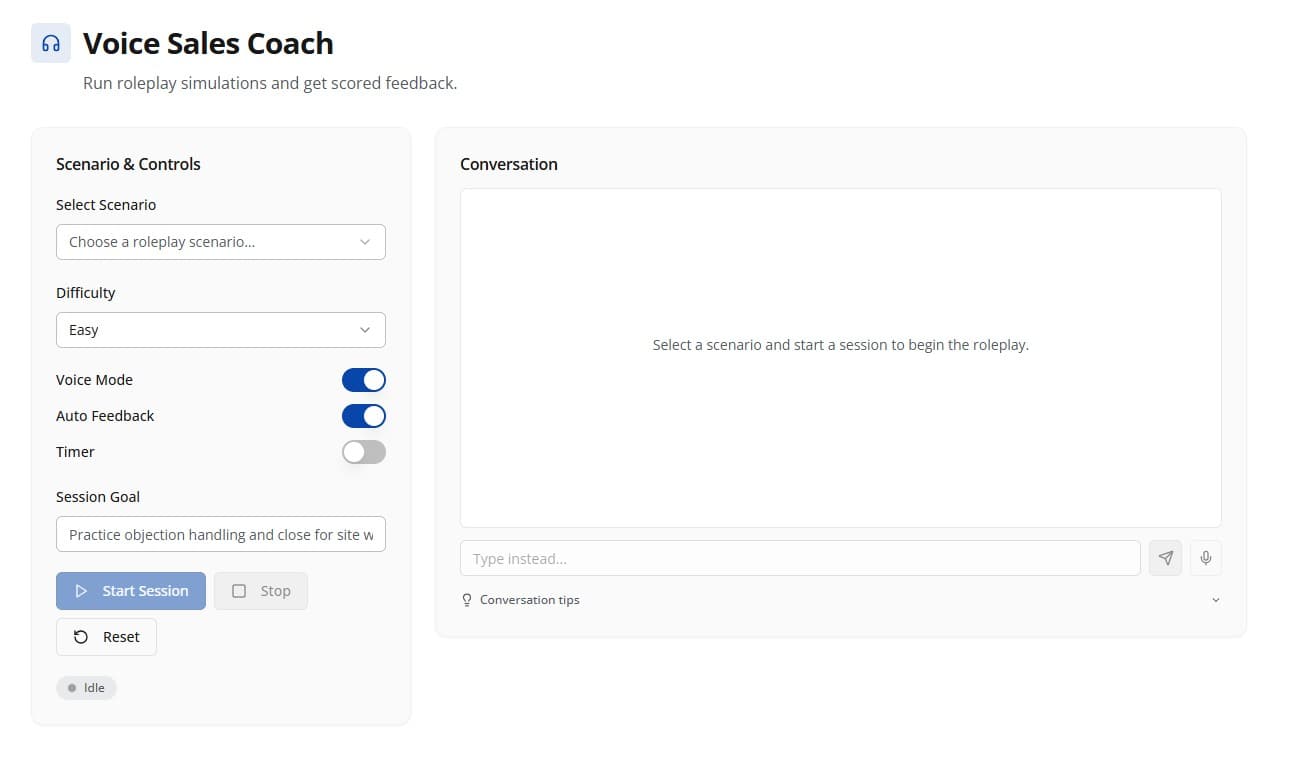Open the roleplay scenario dropdown
1298x773 pixels.
220,242
